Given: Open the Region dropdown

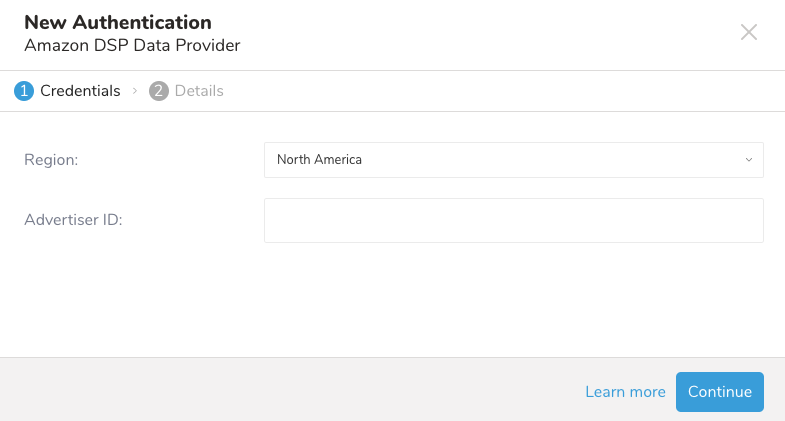Looking at the screenshot, I should click(513, 160).
